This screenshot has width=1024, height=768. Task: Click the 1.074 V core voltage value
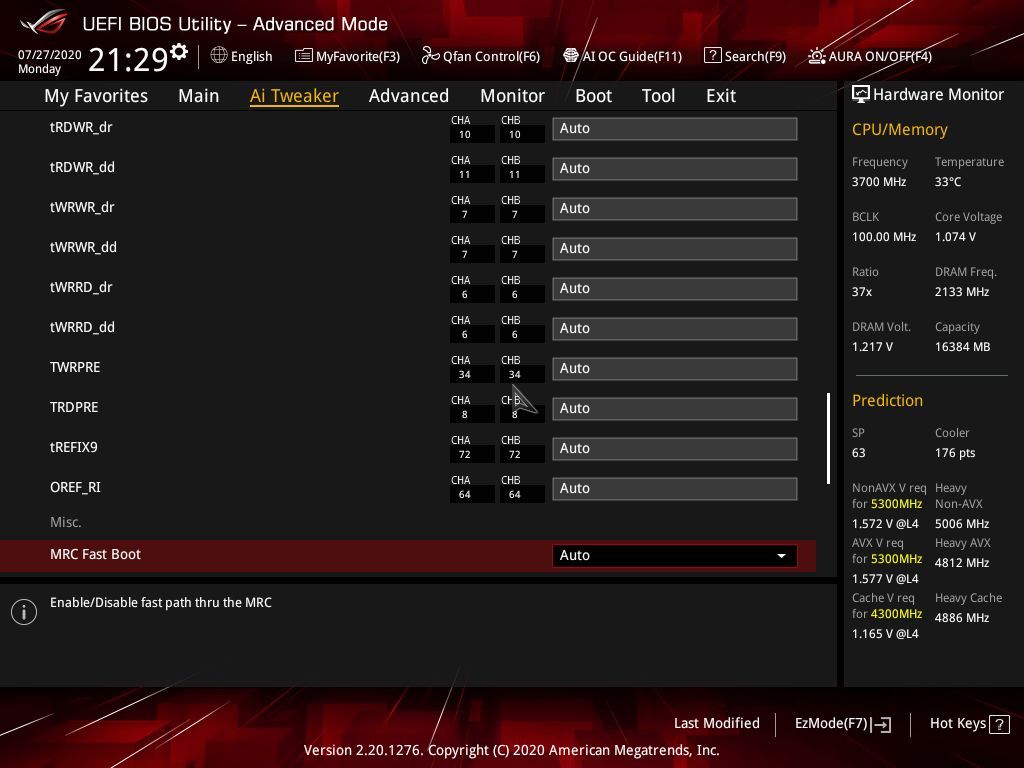point(955,236)
